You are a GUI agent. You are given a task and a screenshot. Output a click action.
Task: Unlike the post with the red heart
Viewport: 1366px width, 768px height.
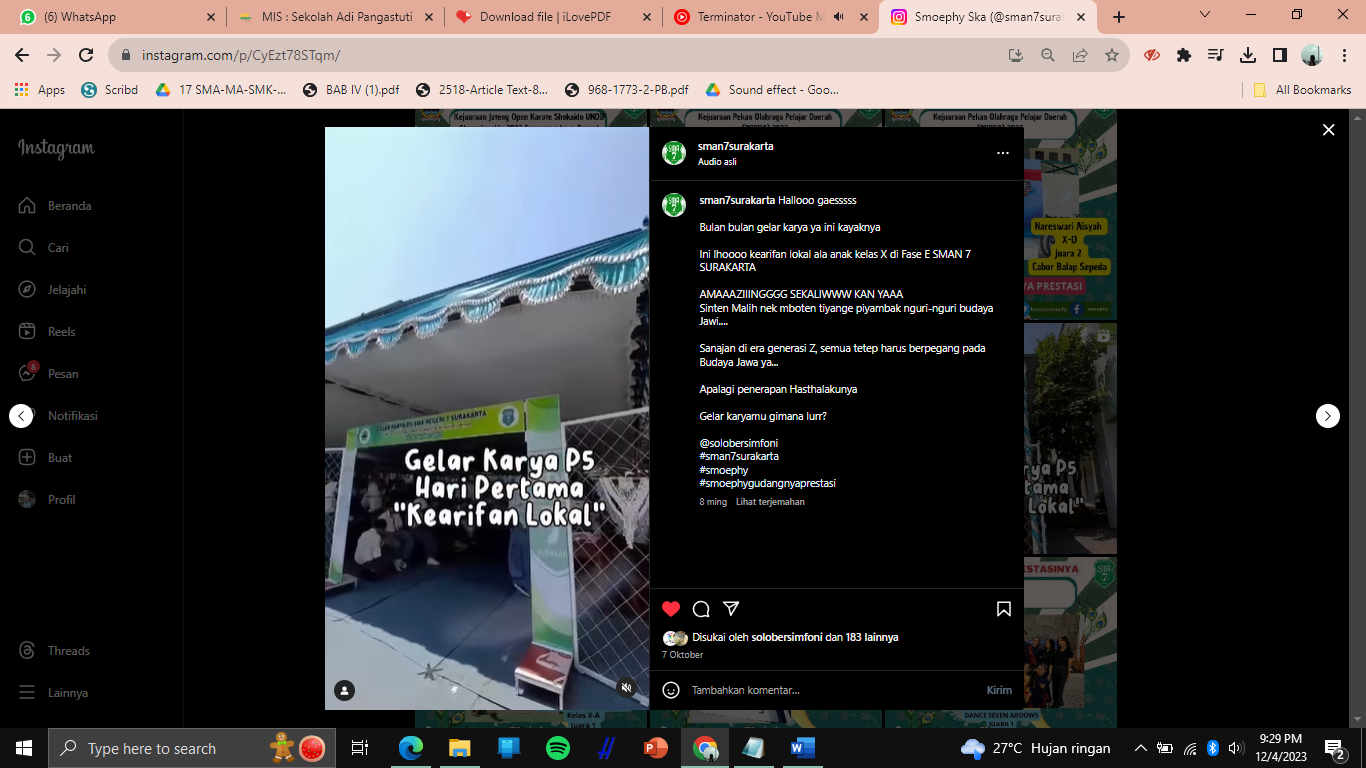point(671,609)
